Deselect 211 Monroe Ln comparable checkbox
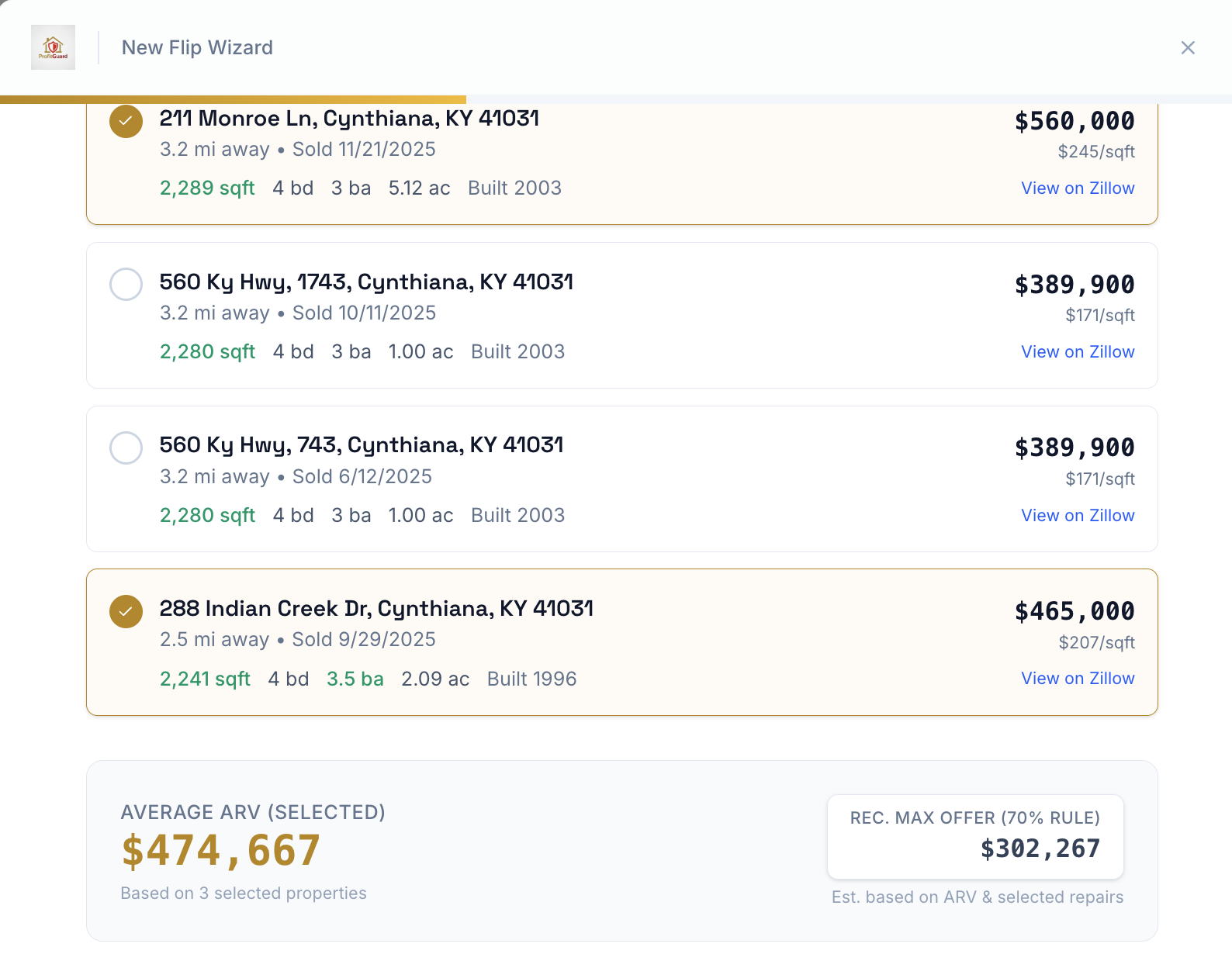 [126, 121]
